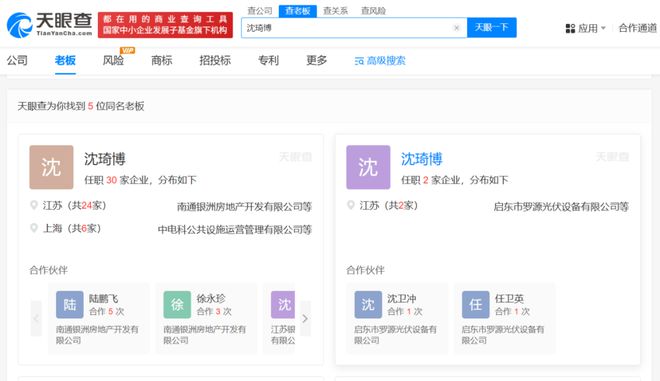Select text 任职 30 家企业
660x381 pixels.
117,180
